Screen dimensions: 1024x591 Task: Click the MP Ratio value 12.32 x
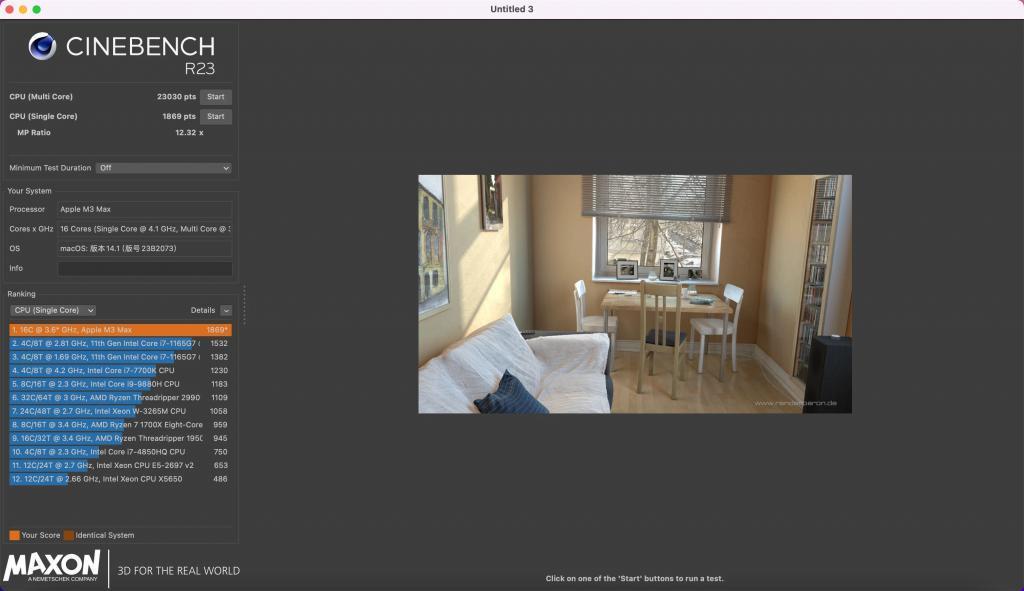coord(189,133)
